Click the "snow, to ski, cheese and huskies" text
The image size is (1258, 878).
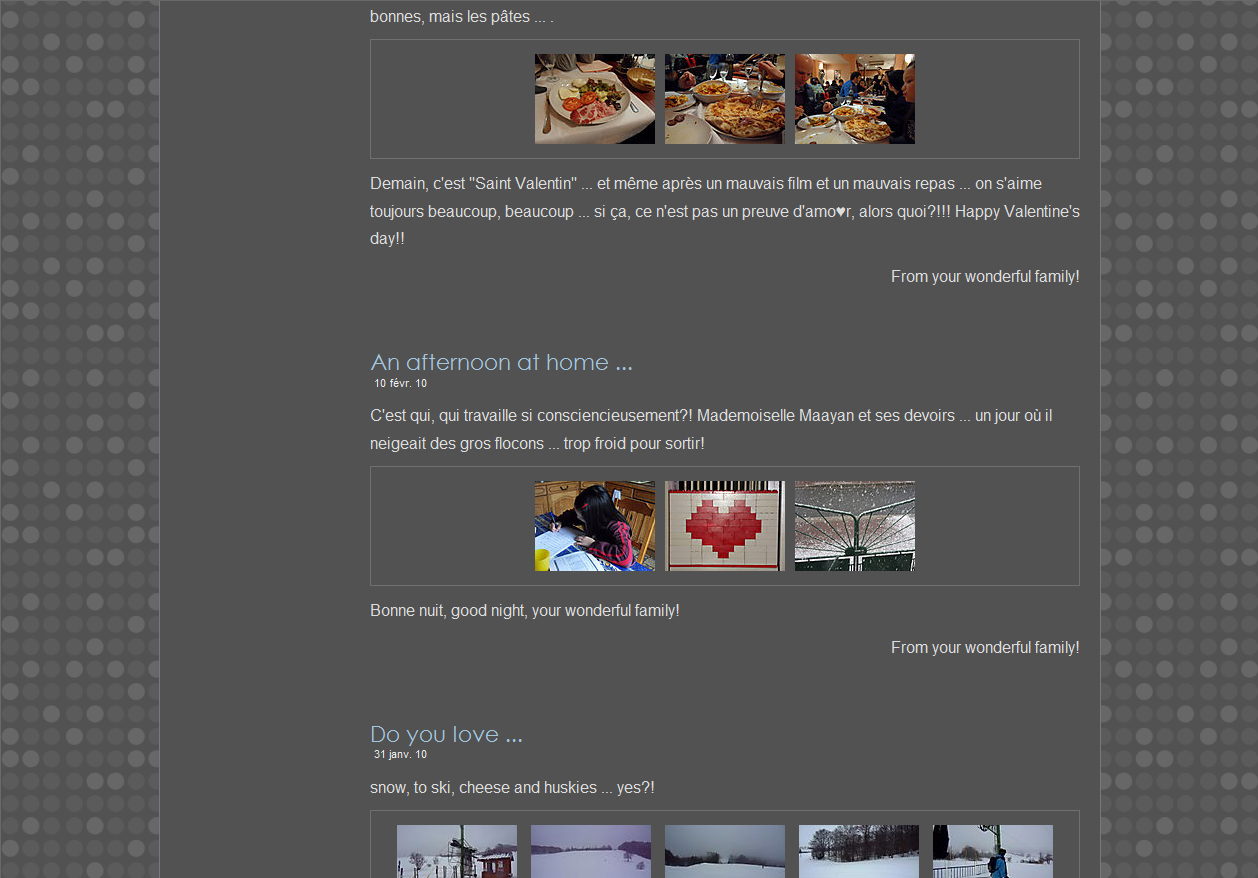point(512,788)
